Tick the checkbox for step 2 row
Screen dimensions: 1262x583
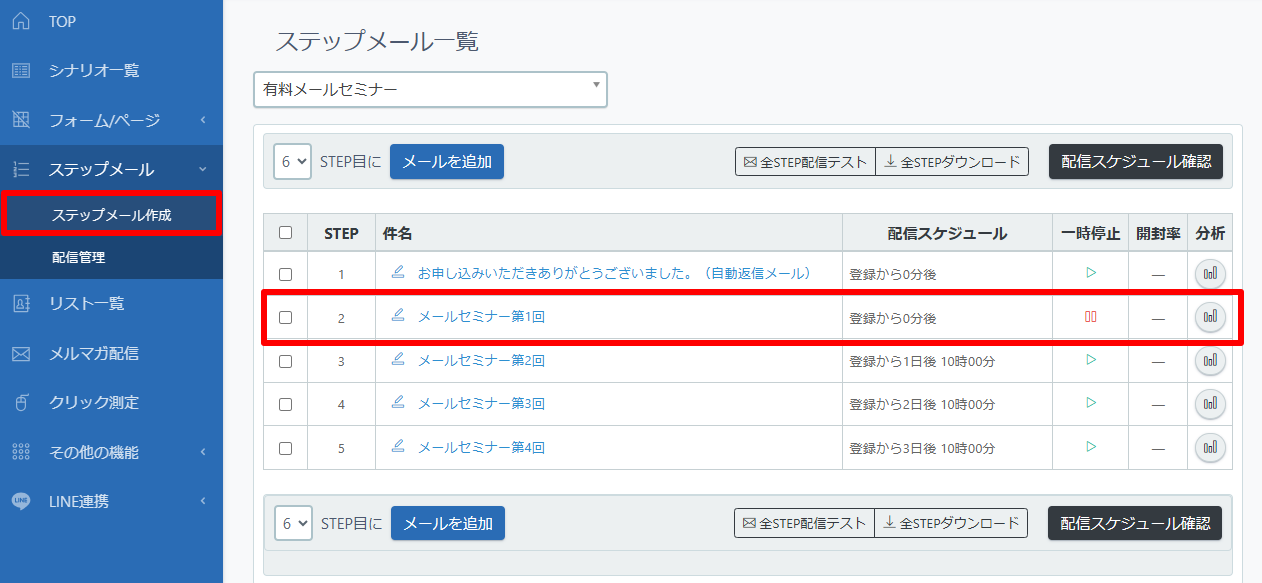(286, 317)
